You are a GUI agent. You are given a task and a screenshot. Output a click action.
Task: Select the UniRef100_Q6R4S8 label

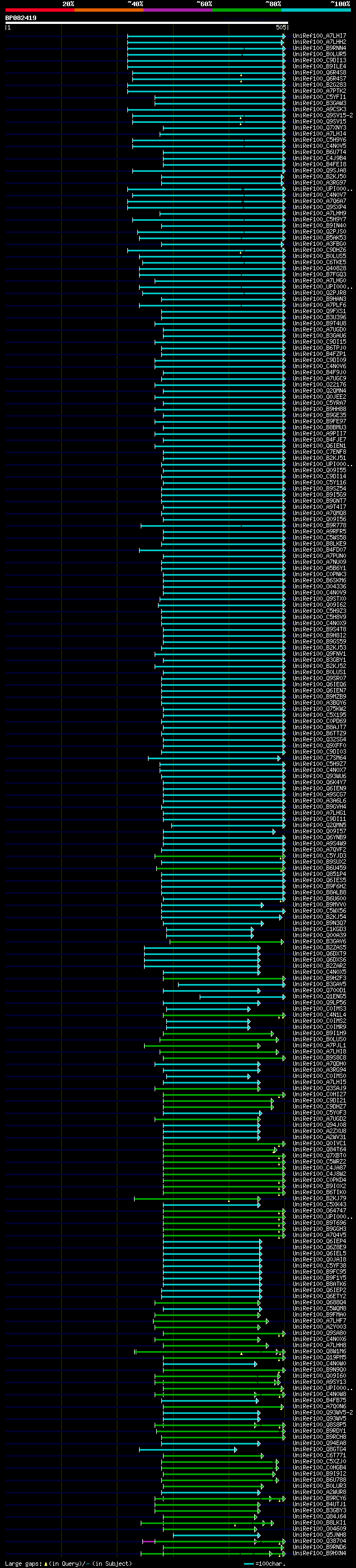(x=319, y=72)
